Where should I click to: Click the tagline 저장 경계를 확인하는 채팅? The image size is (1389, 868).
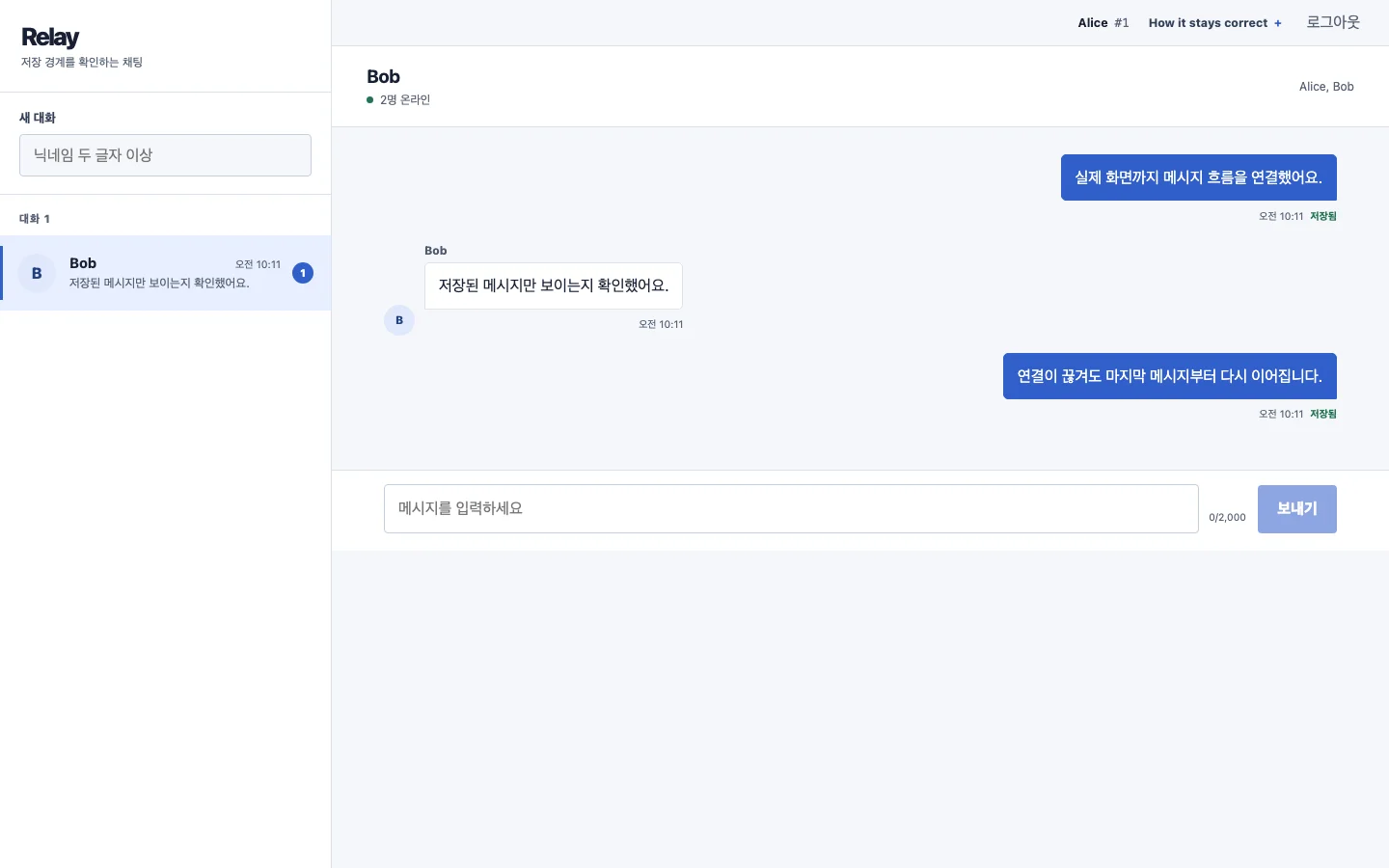click(x=82, y=62)
